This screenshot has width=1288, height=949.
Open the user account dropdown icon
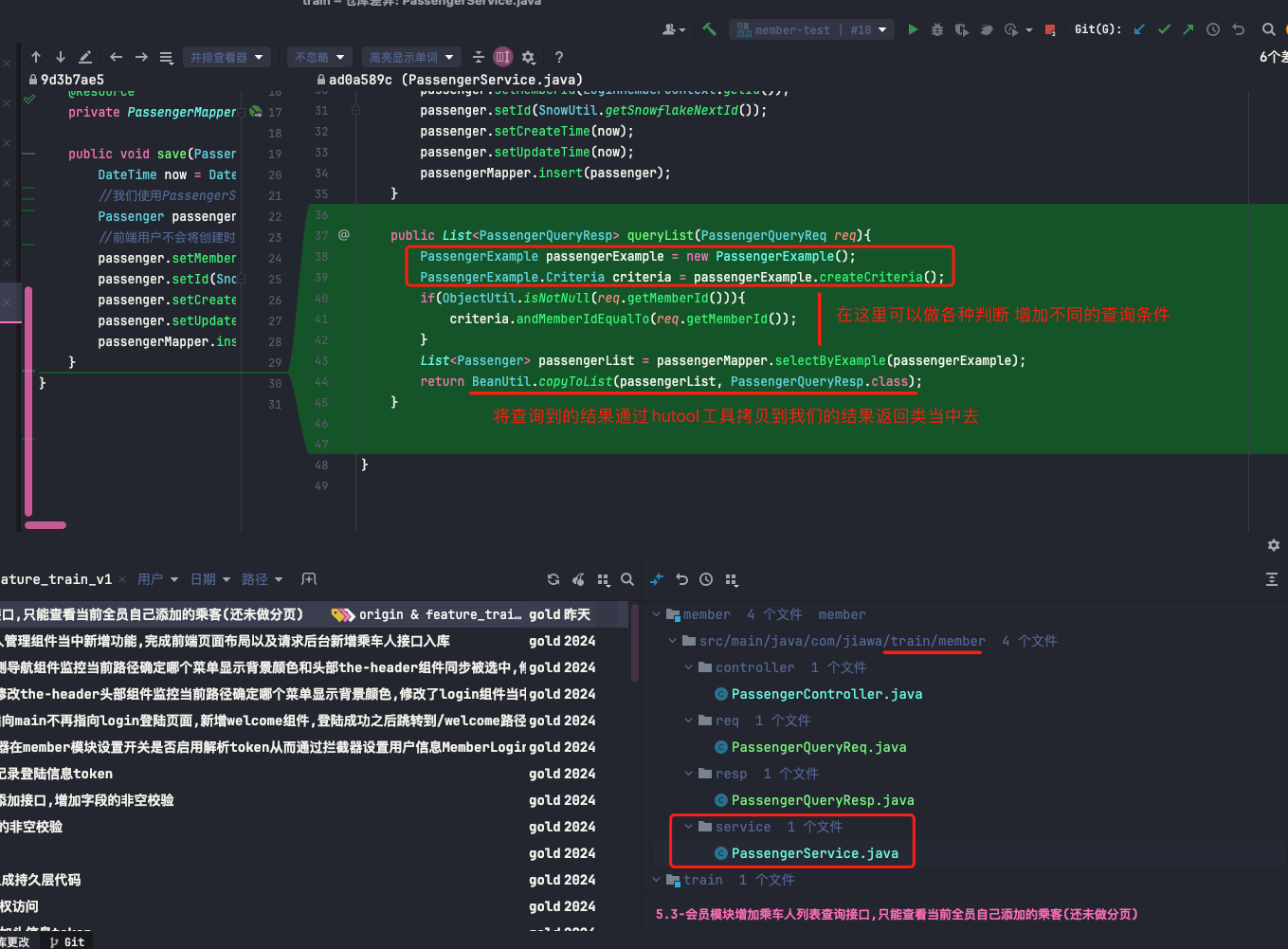point(674,29)
